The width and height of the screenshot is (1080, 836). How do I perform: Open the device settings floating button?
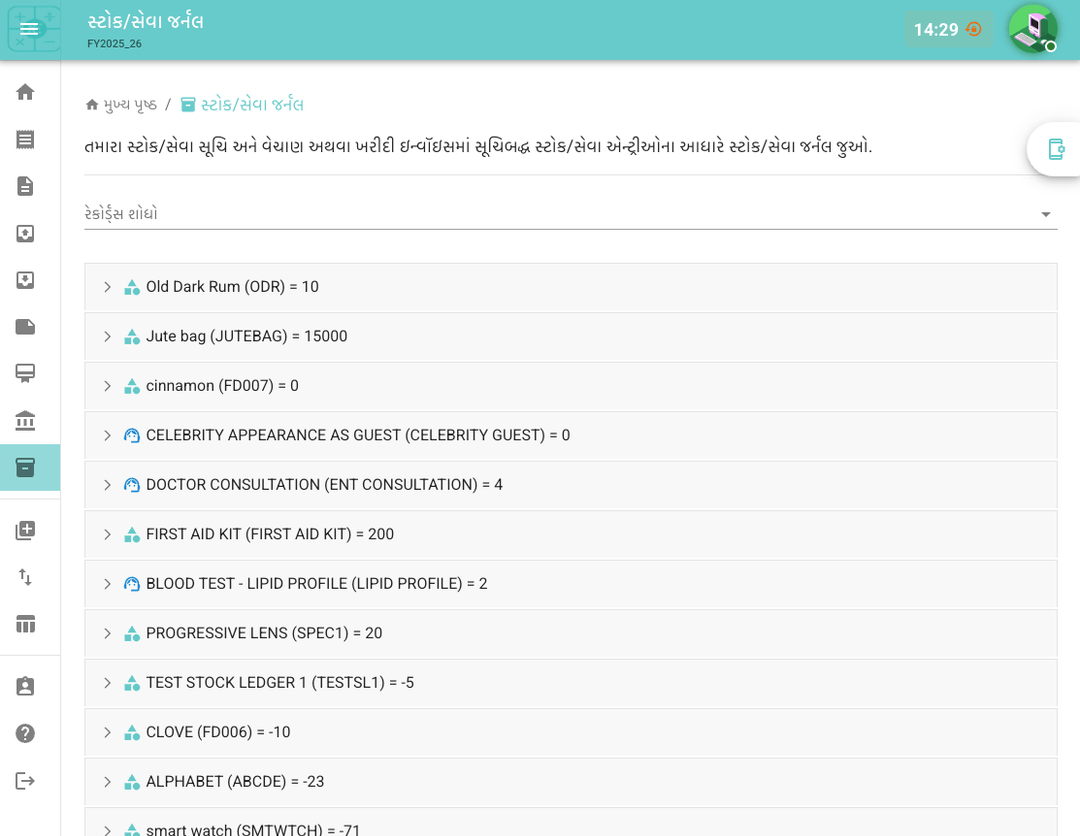(1055, 149)
